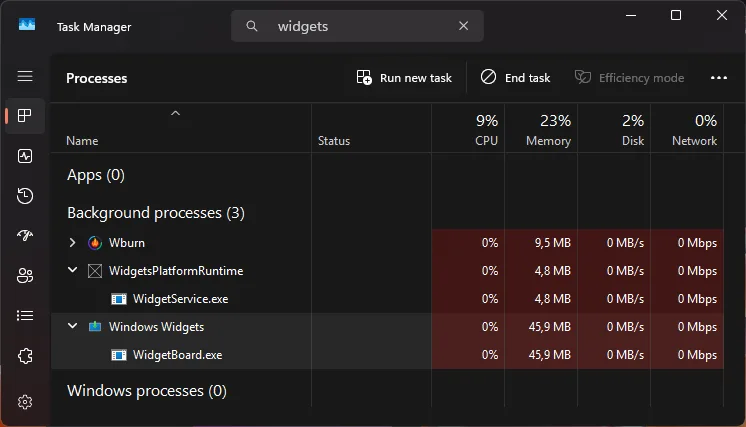Screen dimensions: 746x427
Task: Open the Details sidebar icon
Action: click(x=25, y=315)
